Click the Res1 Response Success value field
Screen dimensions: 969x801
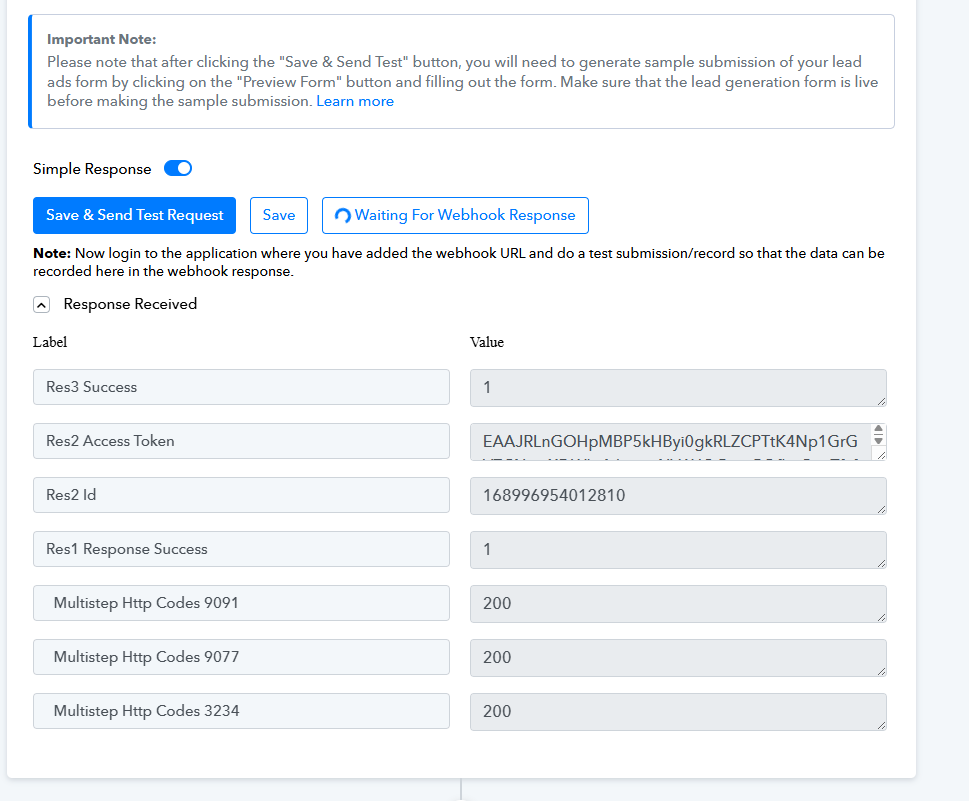tap(677, 549)
